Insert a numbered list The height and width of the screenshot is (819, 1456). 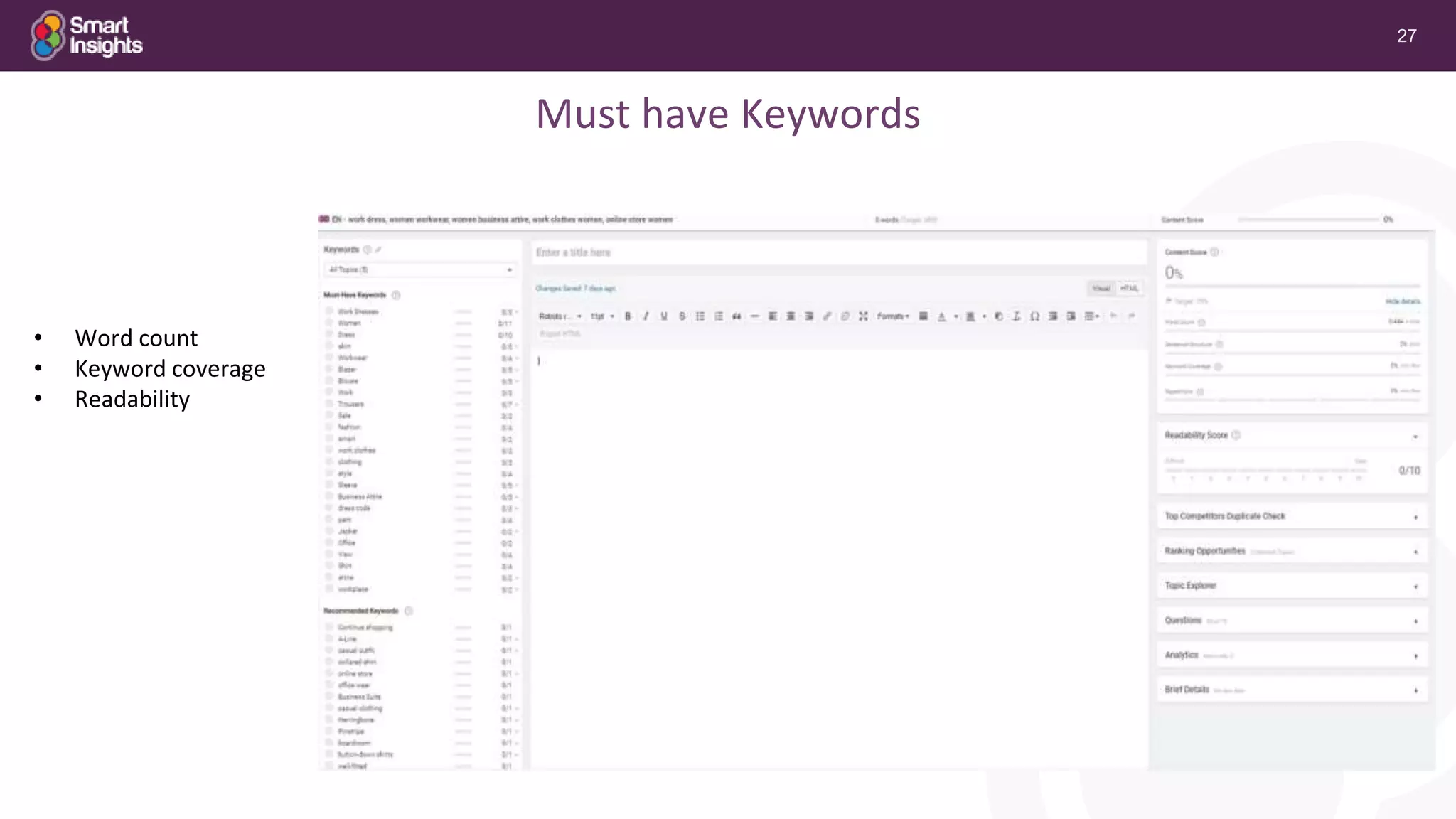[719, 316]
